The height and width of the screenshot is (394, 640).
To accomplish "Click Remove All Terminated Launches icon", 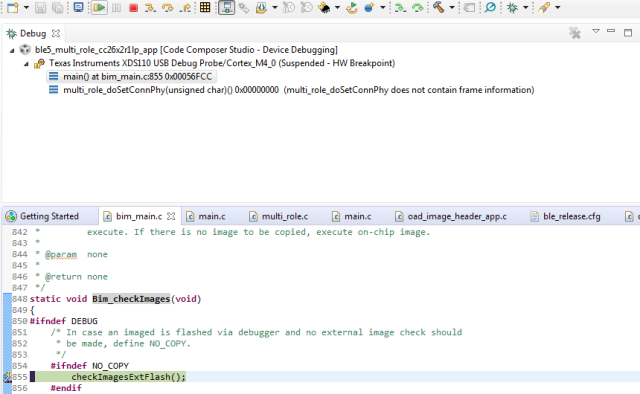I will (x=575, y=33).
